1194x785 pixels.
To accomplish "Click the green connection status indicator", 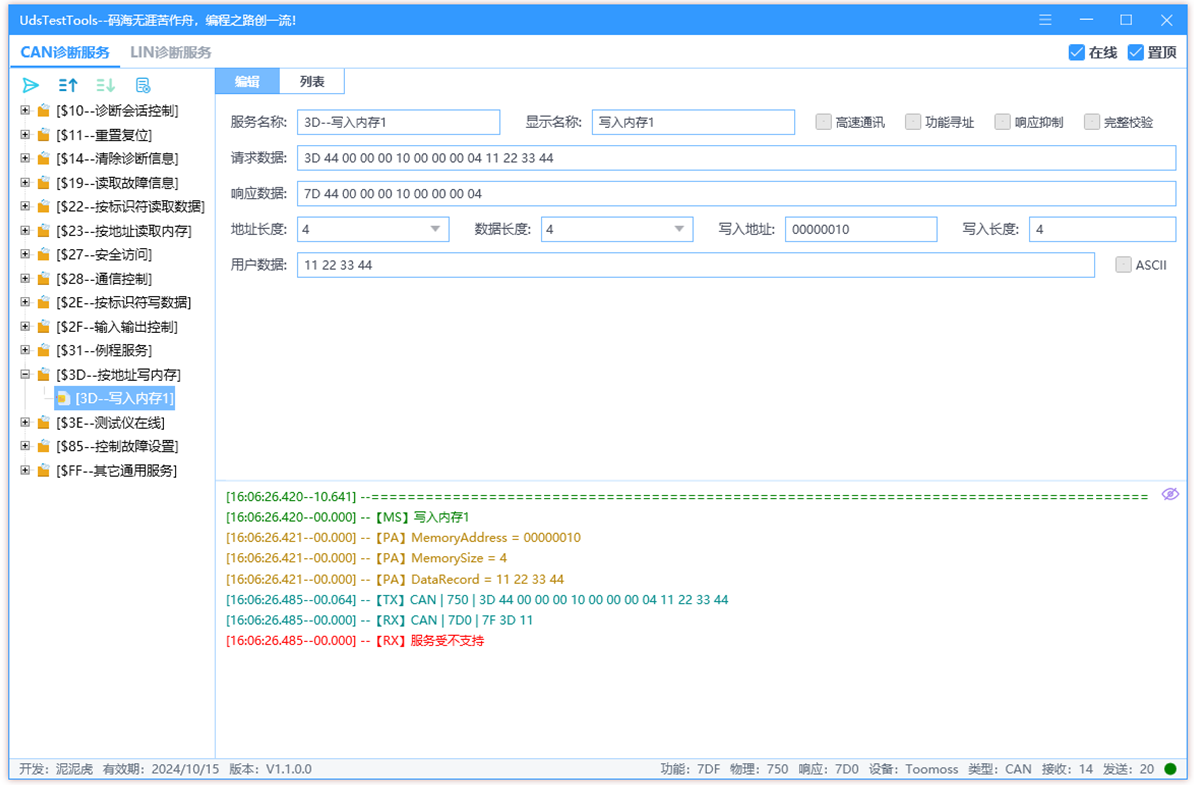I will [x=1170, y=769].
